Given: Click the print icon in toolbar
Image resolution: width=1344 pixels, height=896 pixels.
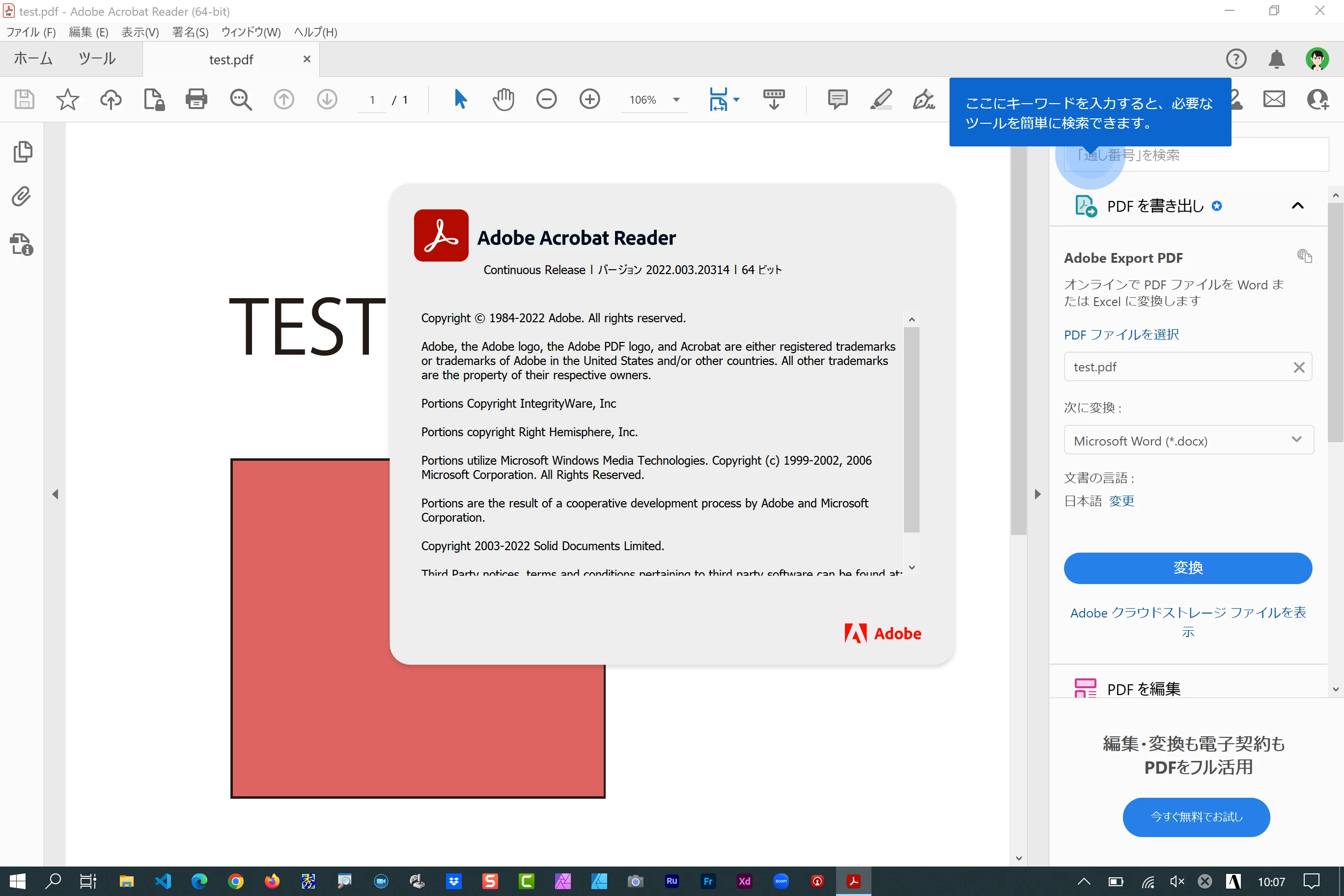Looking at the screenshot, I should pyautogui.click(x=196, y=99).
